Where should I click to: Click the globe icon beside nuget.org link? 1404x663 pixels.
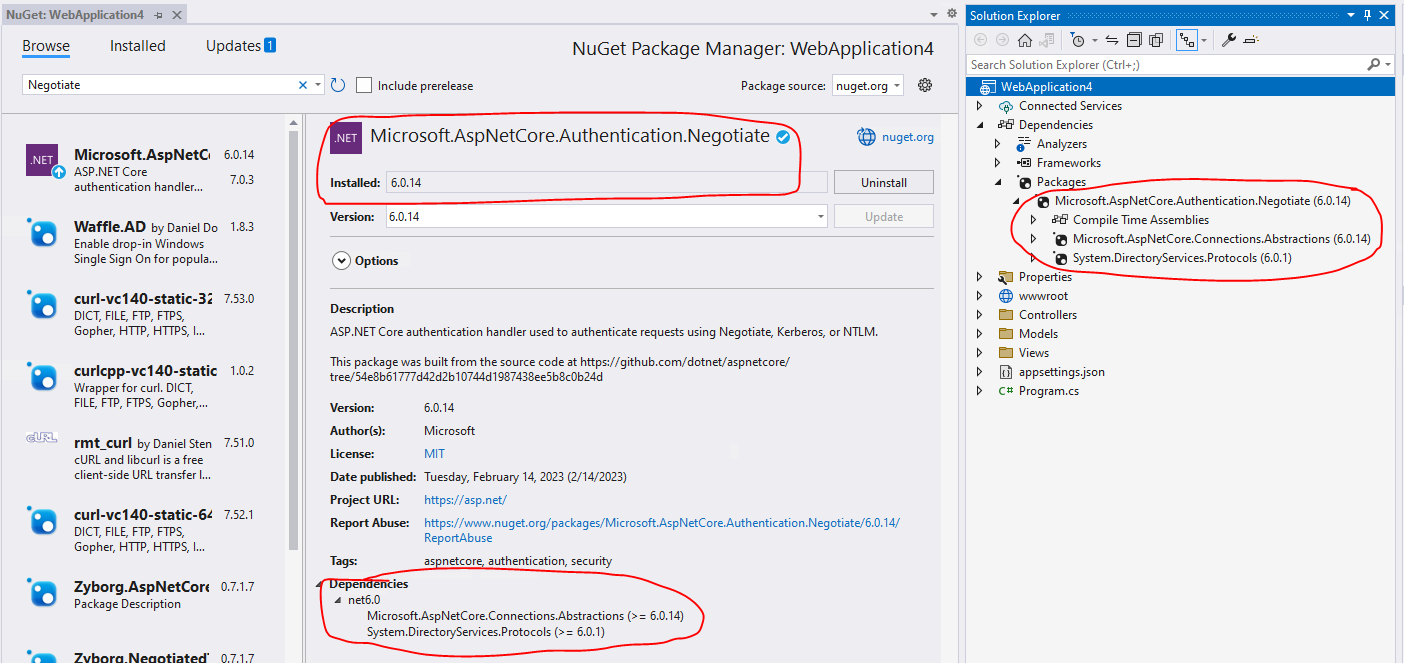[x=865, y=137]
